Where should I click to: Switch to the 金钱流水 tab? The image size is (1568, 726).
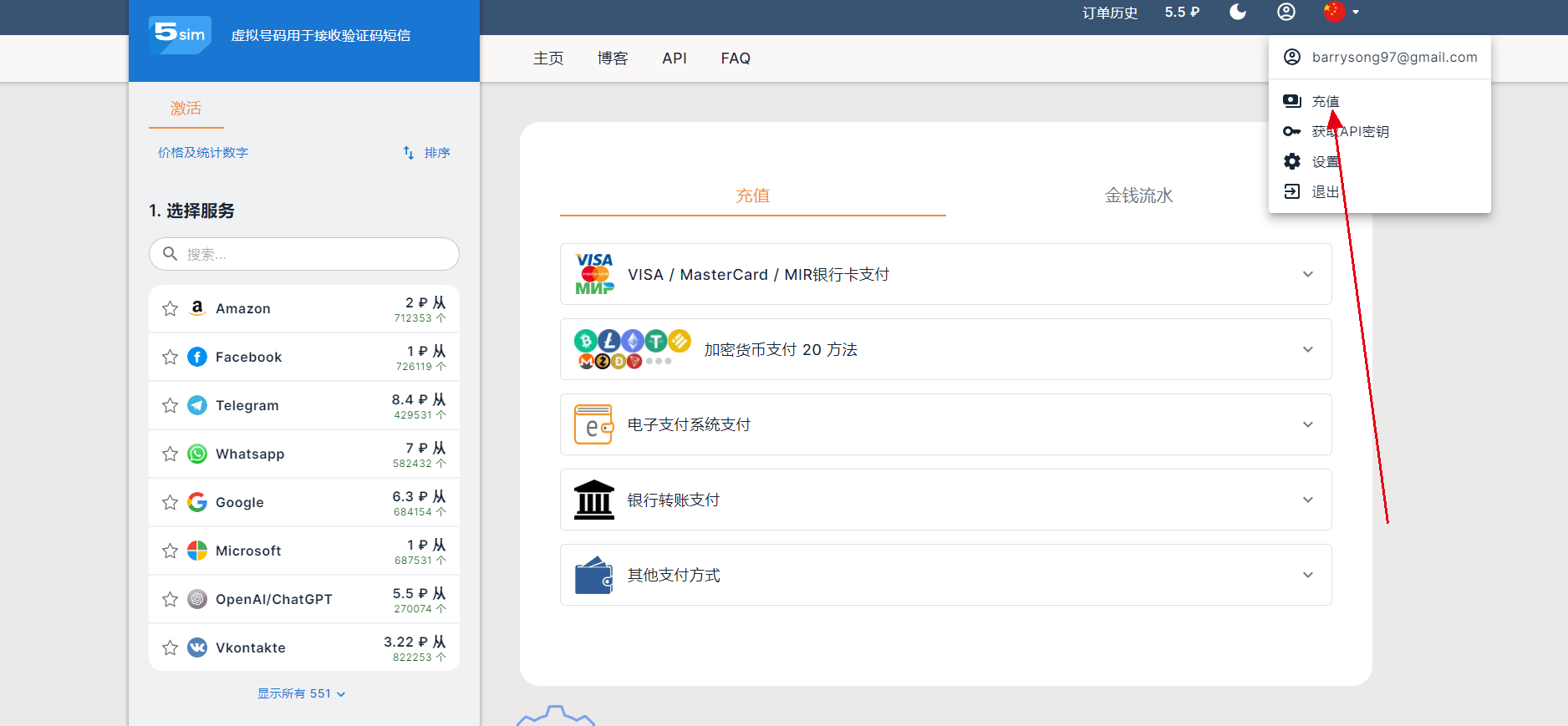pos(1138,195)
